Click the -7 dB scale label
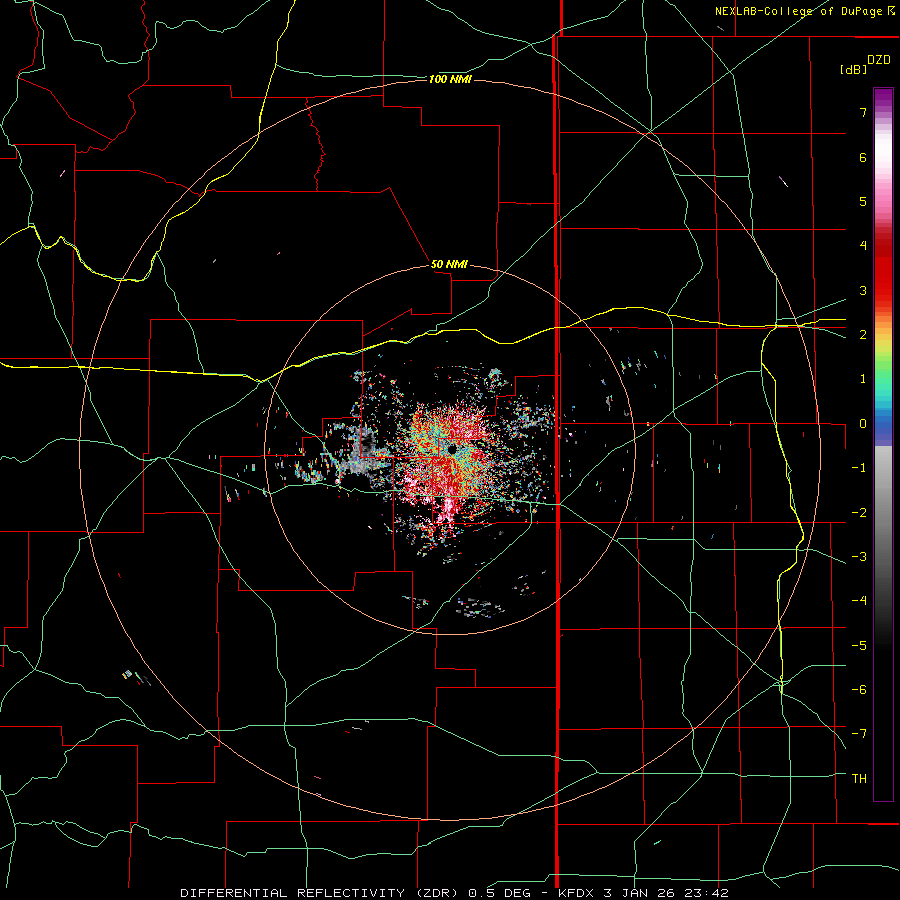This screenshot has width=900, height=900. point(859,734)
